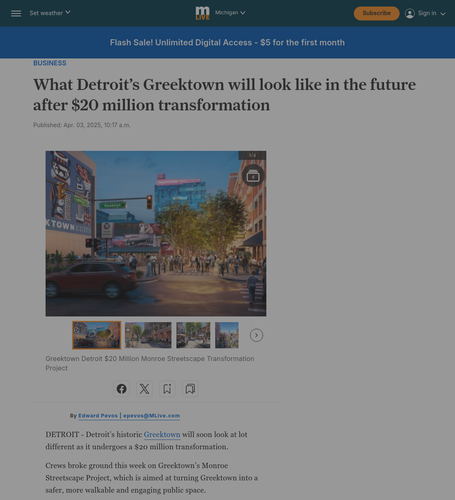This screenshot has width=455, height=500.
Task: Open the BUSINESS section
Action: [50, 63]
